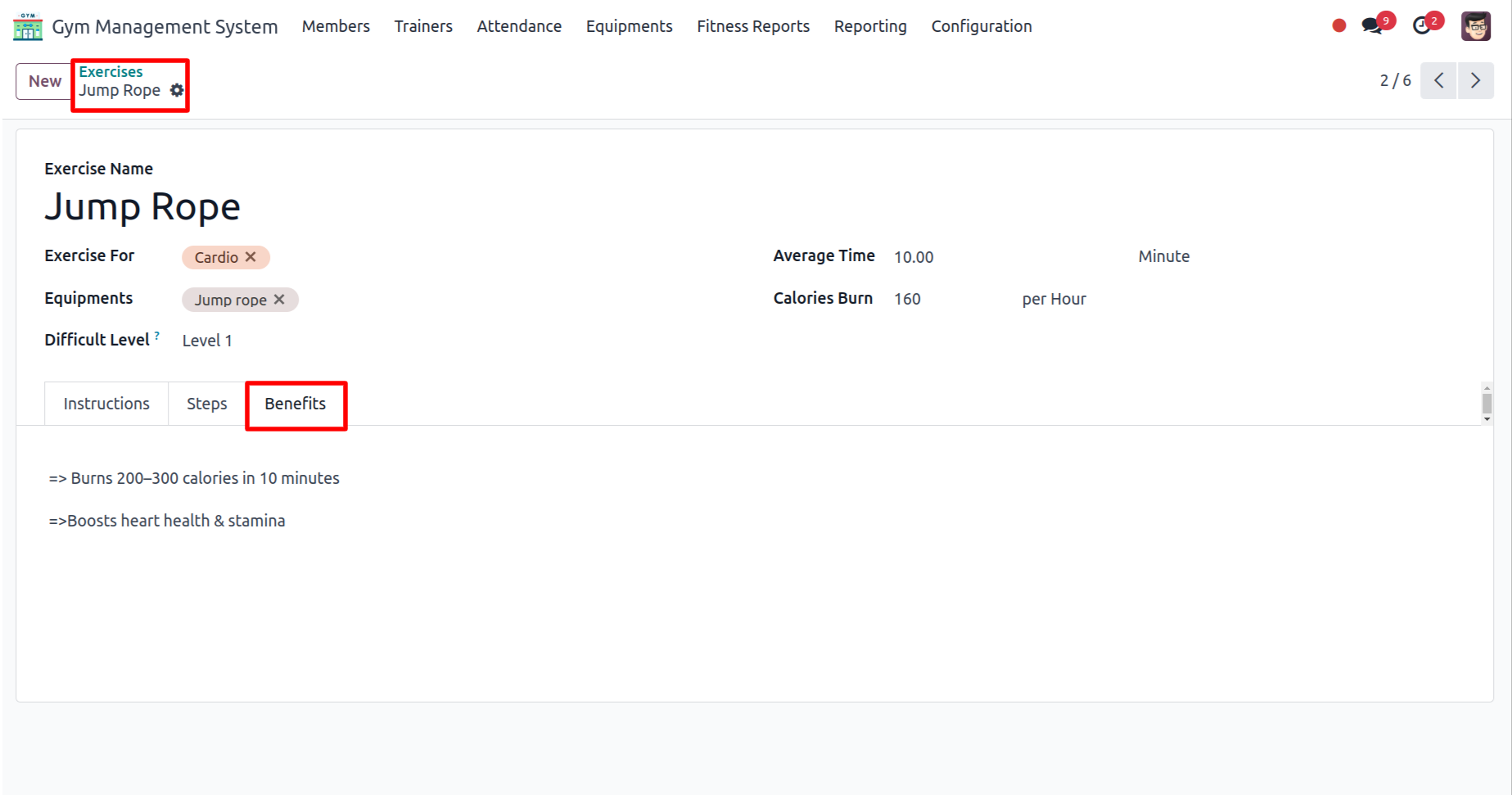Click the Jump rope equipment tag label
Screen dimensions: 1512x795
(x=230, y=300)
